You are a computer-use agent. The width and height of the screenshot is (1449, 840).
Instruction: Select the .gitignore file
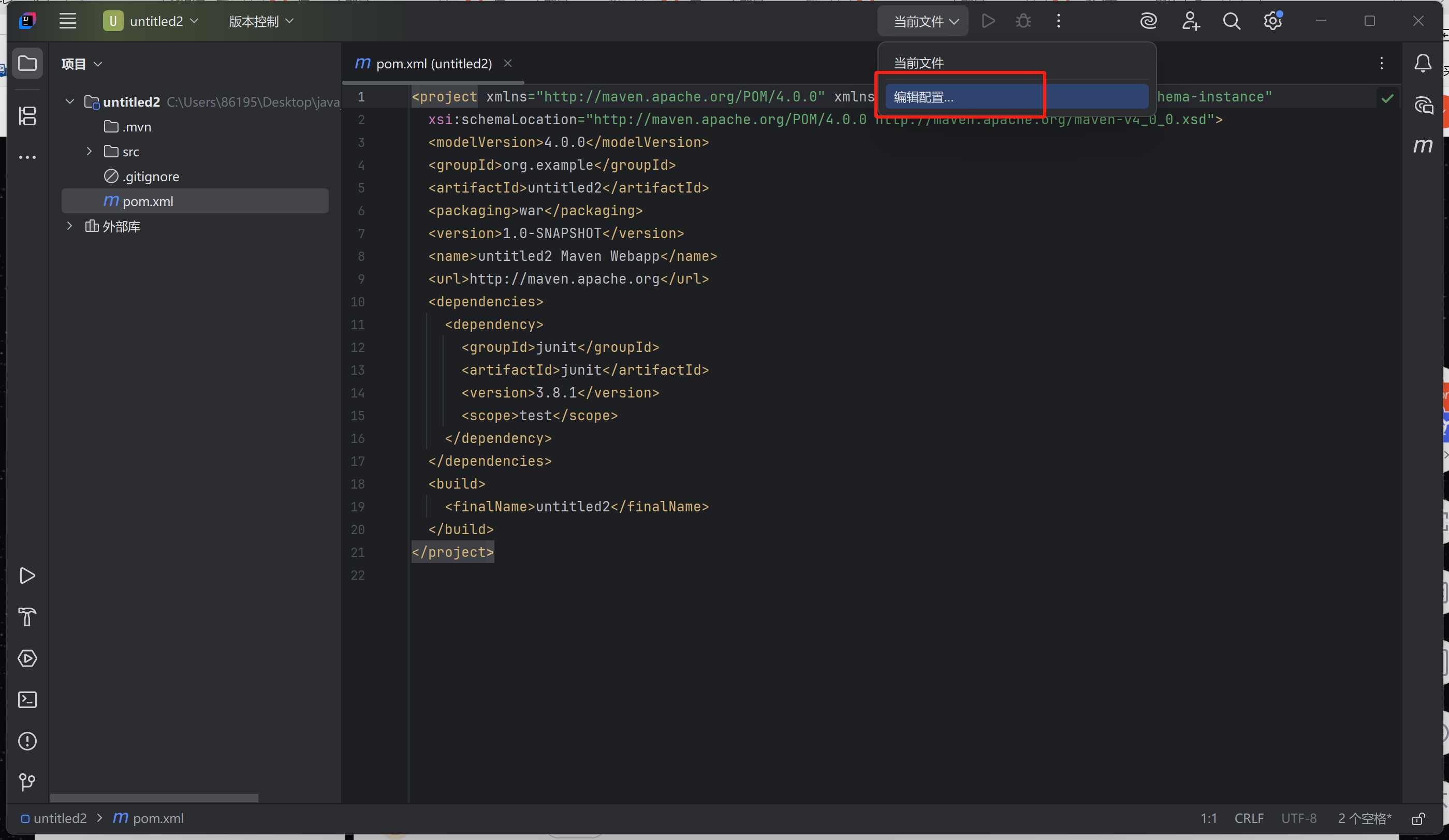(141, 176)
